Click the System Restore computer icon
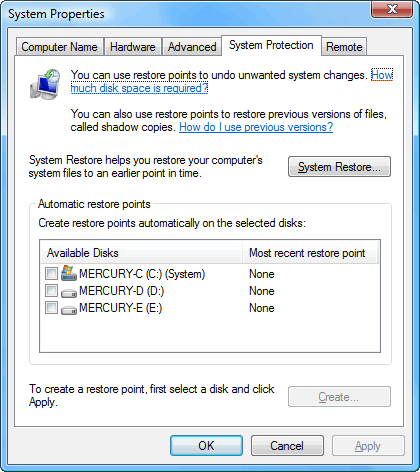The image size is (420, 472). (45, 84)
